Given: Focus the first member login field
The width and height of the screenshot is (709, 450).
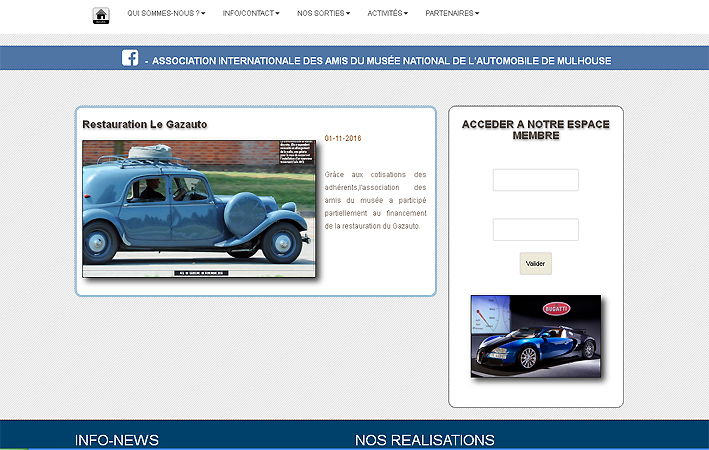Looking at the screenshot, I should pyautogui.click(x=535, y=180).
